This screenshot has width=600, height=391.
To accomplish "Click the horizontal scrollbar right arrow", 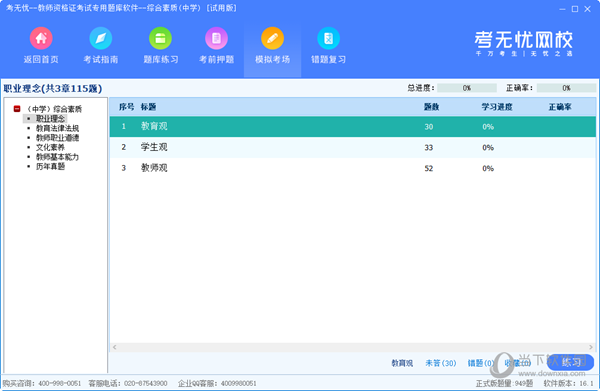I will tap(591, 347).
